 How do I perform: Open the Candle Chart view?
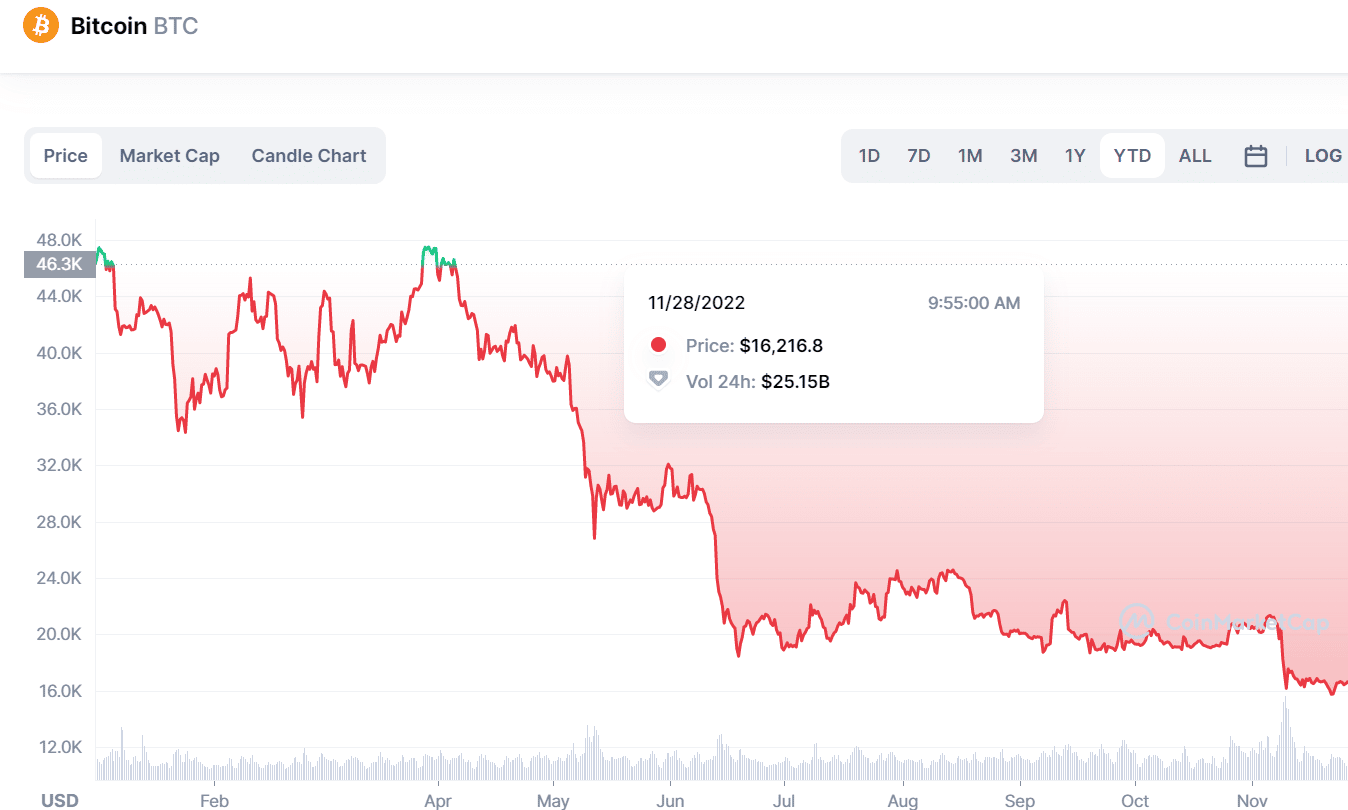(x=309, y=156)
